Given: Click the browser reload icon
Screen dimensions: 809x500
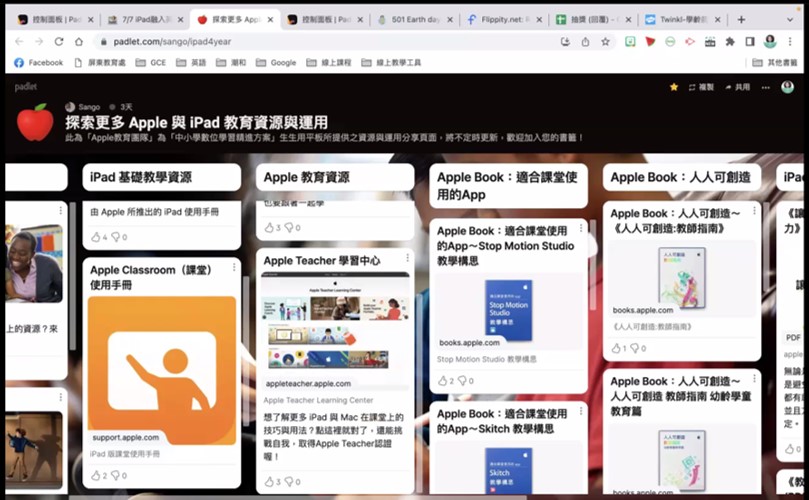Looking at the screenshot, I should click(59, 42).
